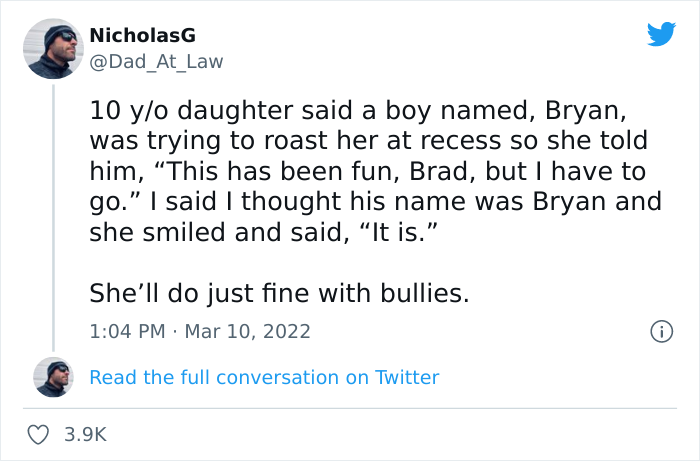Like the tweet with the heart icon
The image size is (700, 461).
tap(39, 435)
